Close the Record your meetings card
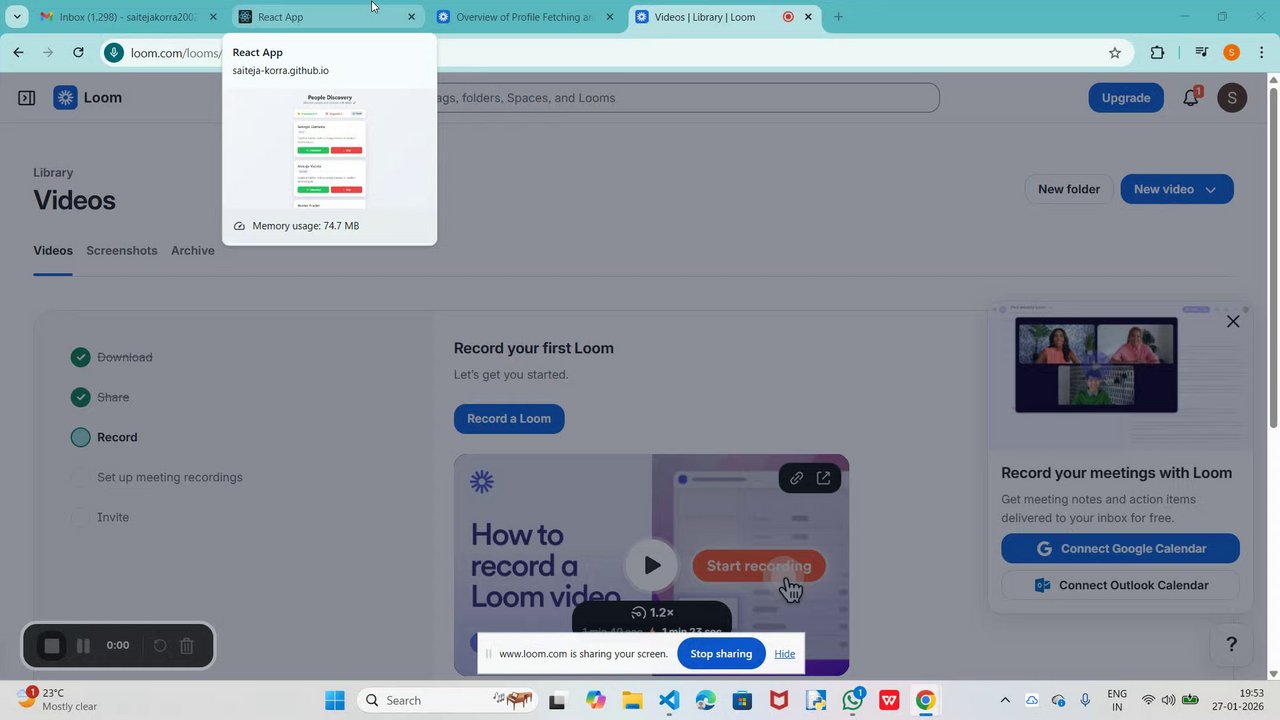 point(1233,321)
